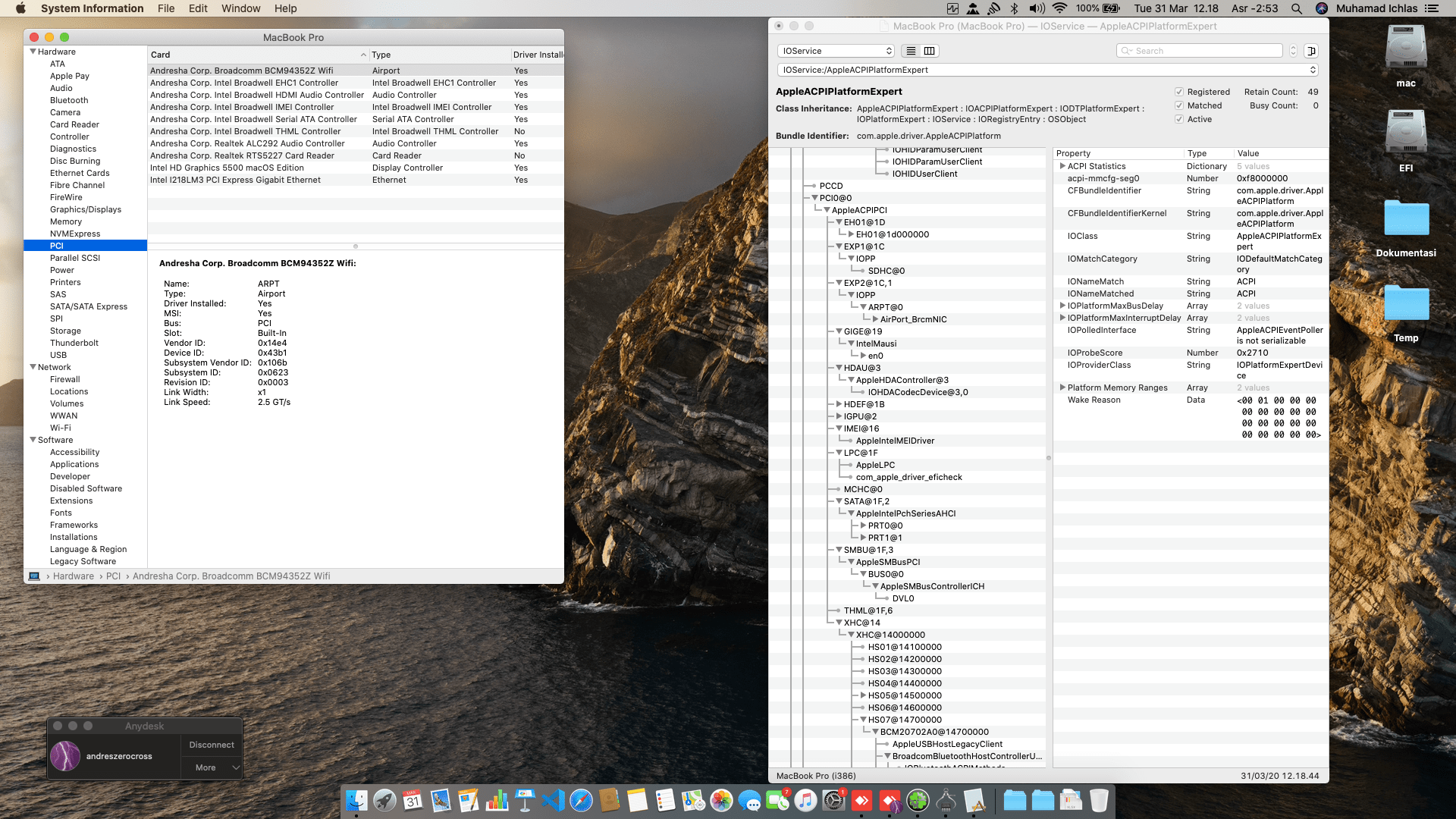Toggle the Registered checkbox
1456x819 pixels.
[1179, 92]
